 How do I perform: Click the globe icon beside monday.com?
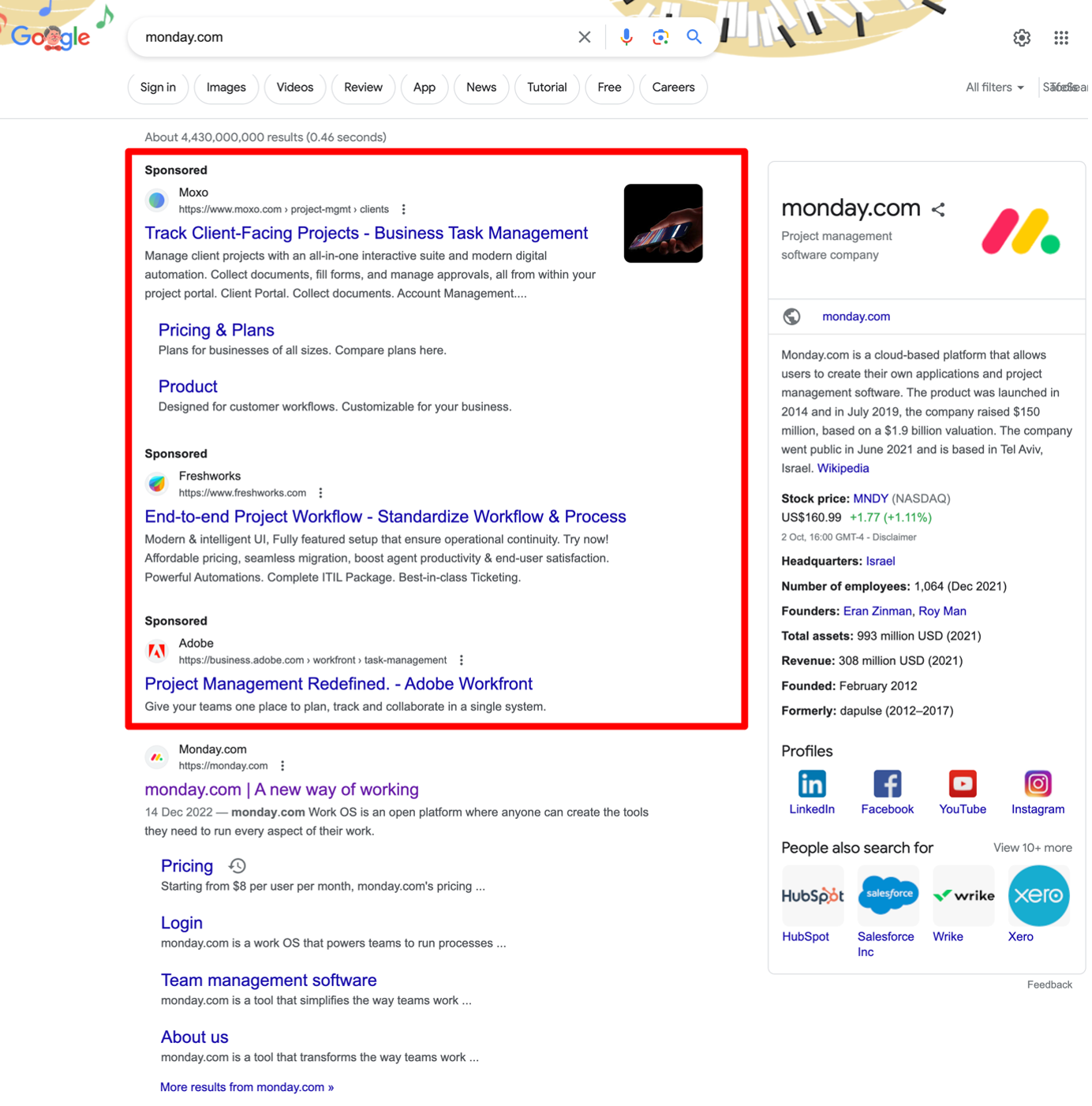(792, 317)
